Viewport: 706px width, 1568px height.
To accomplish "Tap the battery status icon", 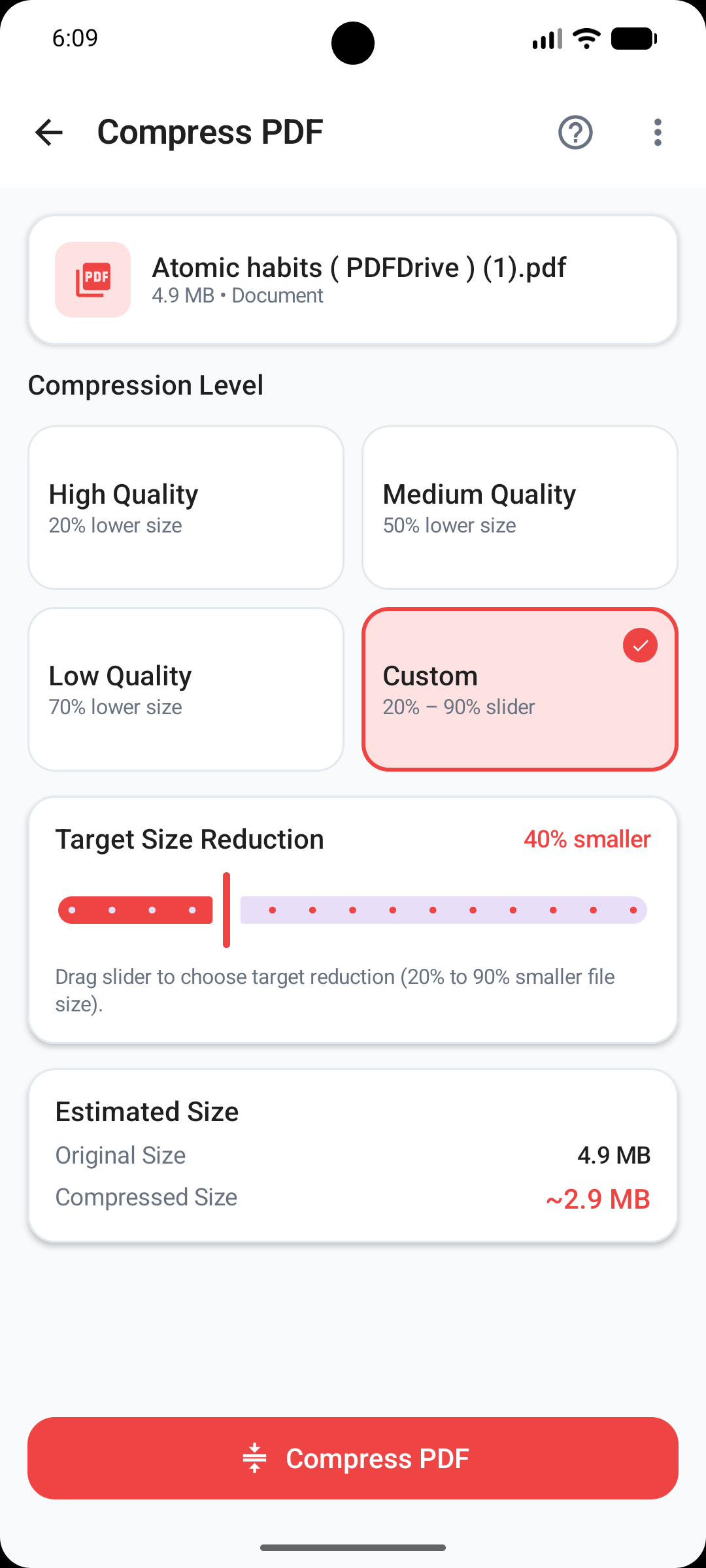I will click(x=633, y=39).
